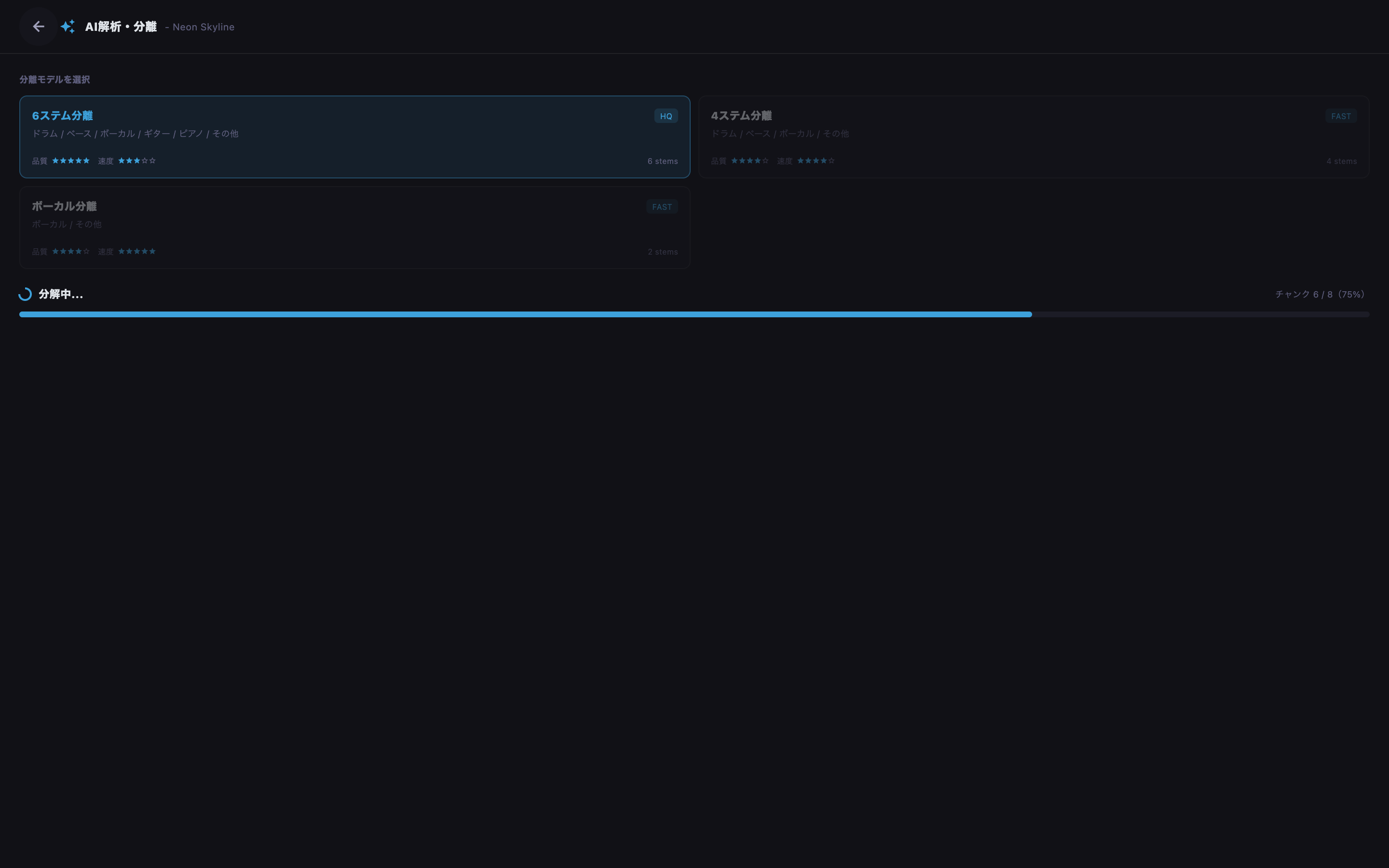
Task: Click the Neon Skyline track name
Action: click(203, 27)
